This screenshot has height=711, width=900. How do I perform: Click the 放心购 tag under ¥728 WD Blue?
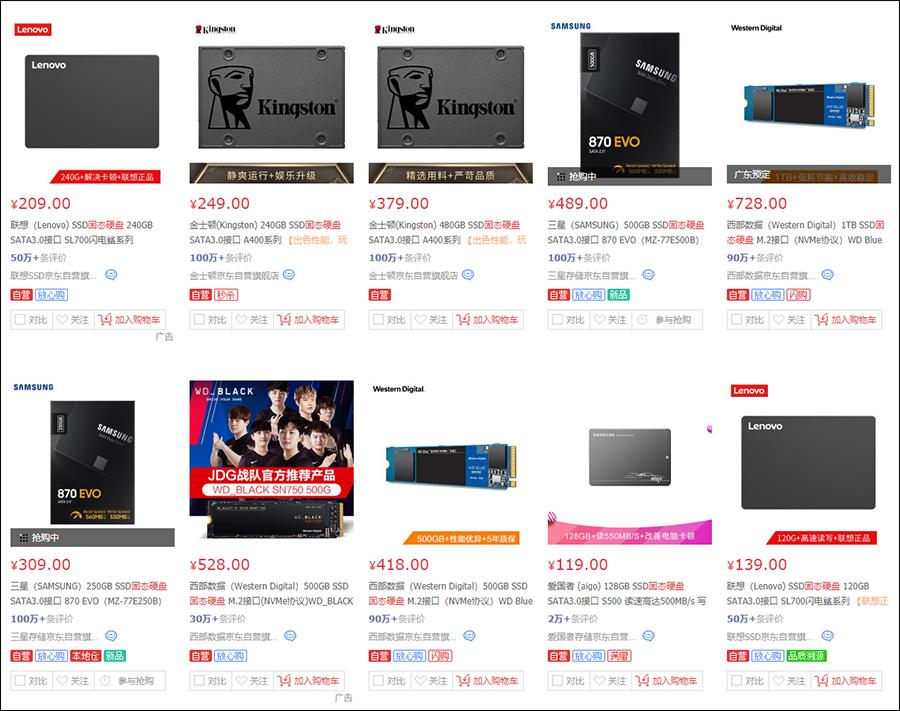[x=767, y=295]
